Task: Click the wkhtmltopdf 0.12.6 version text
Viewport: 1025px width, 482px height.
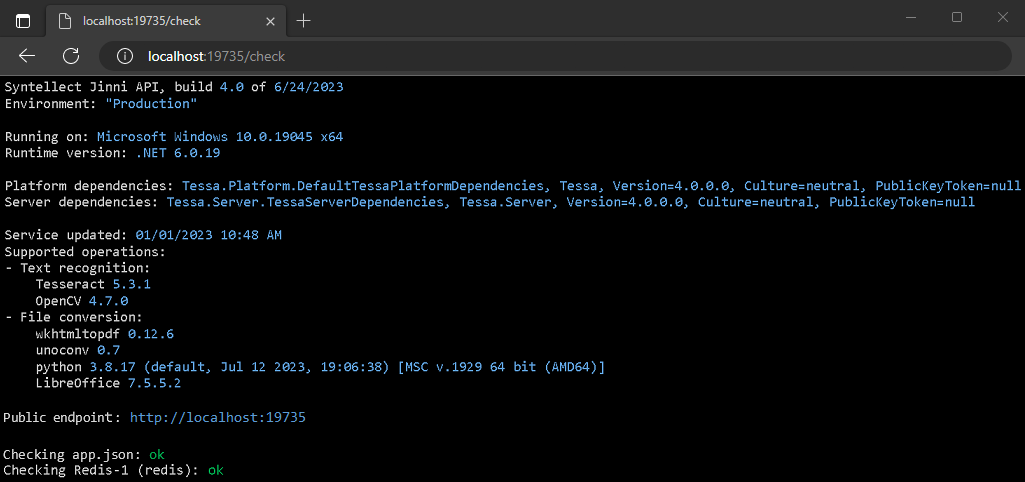Action: pyautogui.click(x=150, y=333)
